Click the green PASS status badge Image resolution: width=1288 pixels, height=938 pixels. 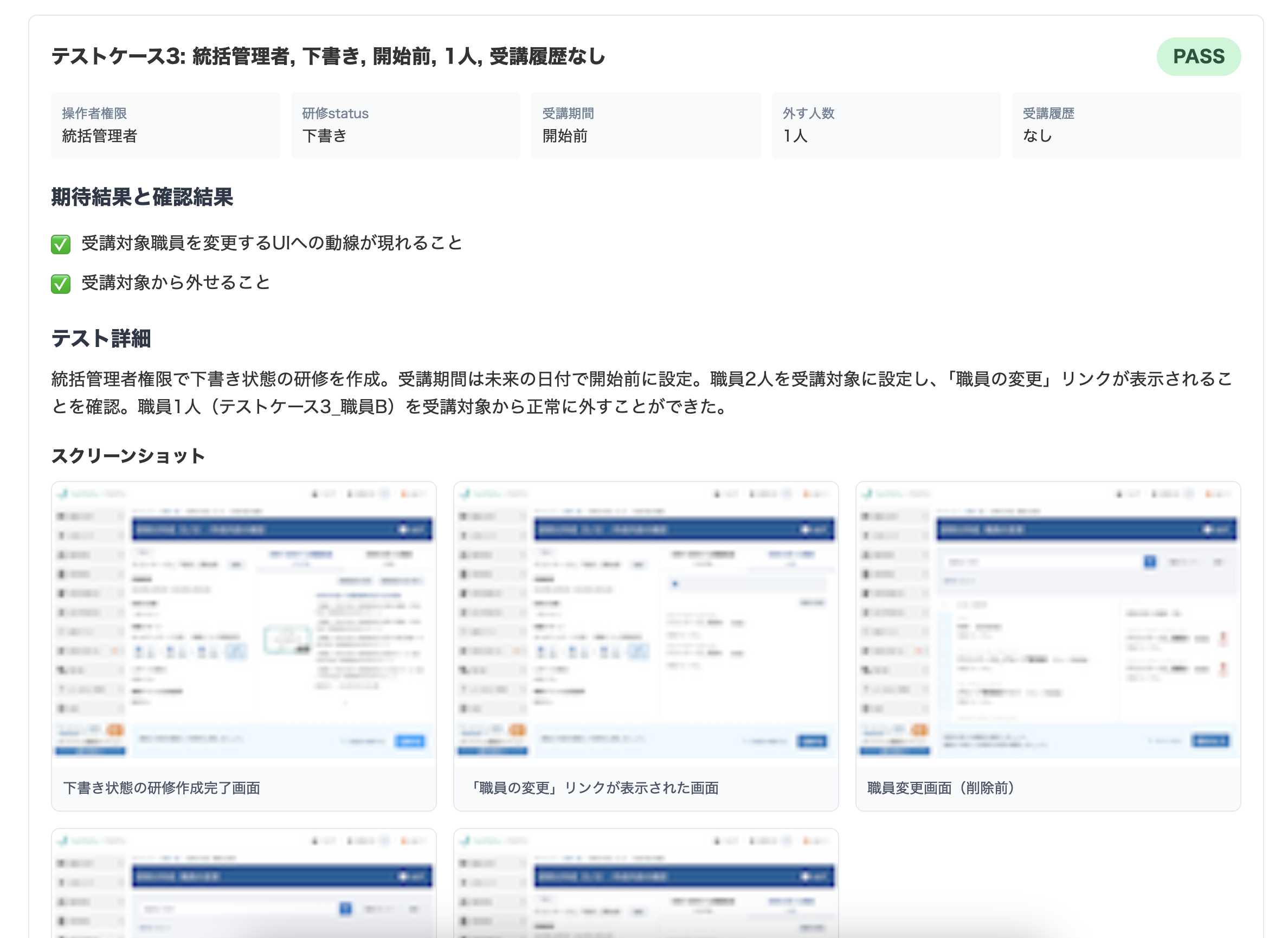(x=1198, y=56)
